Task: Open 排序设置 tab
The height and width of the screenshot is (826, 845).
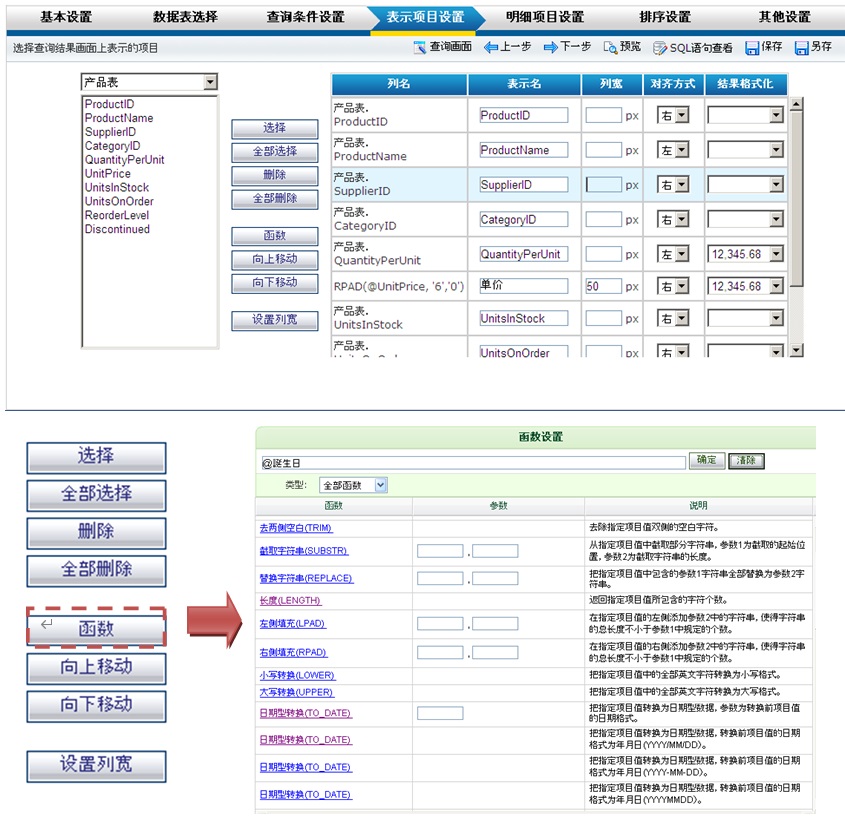Action: [665, 17]
